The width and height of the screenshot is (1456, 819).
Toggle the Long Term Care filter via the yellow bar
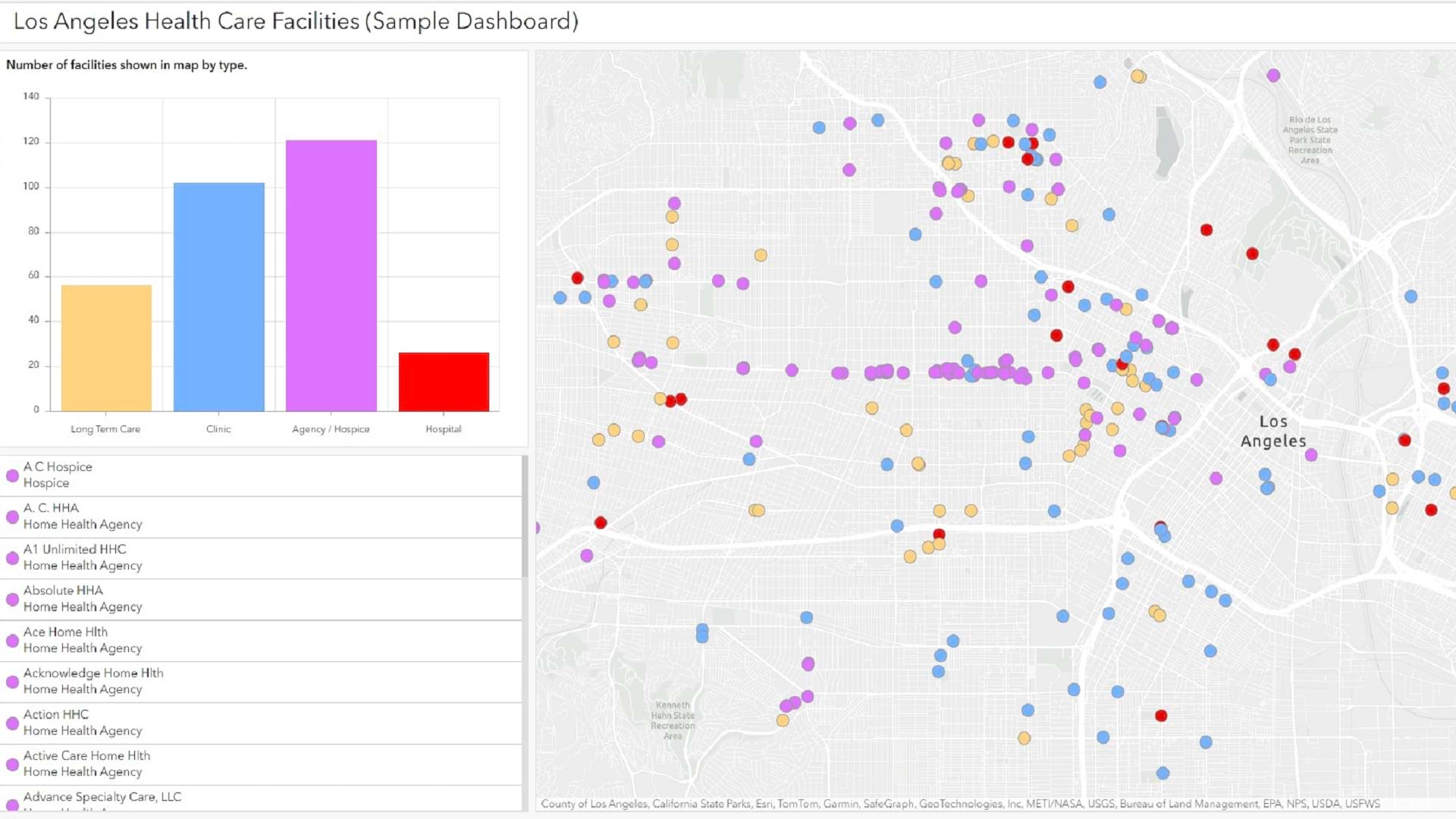(x=106, y=345)
